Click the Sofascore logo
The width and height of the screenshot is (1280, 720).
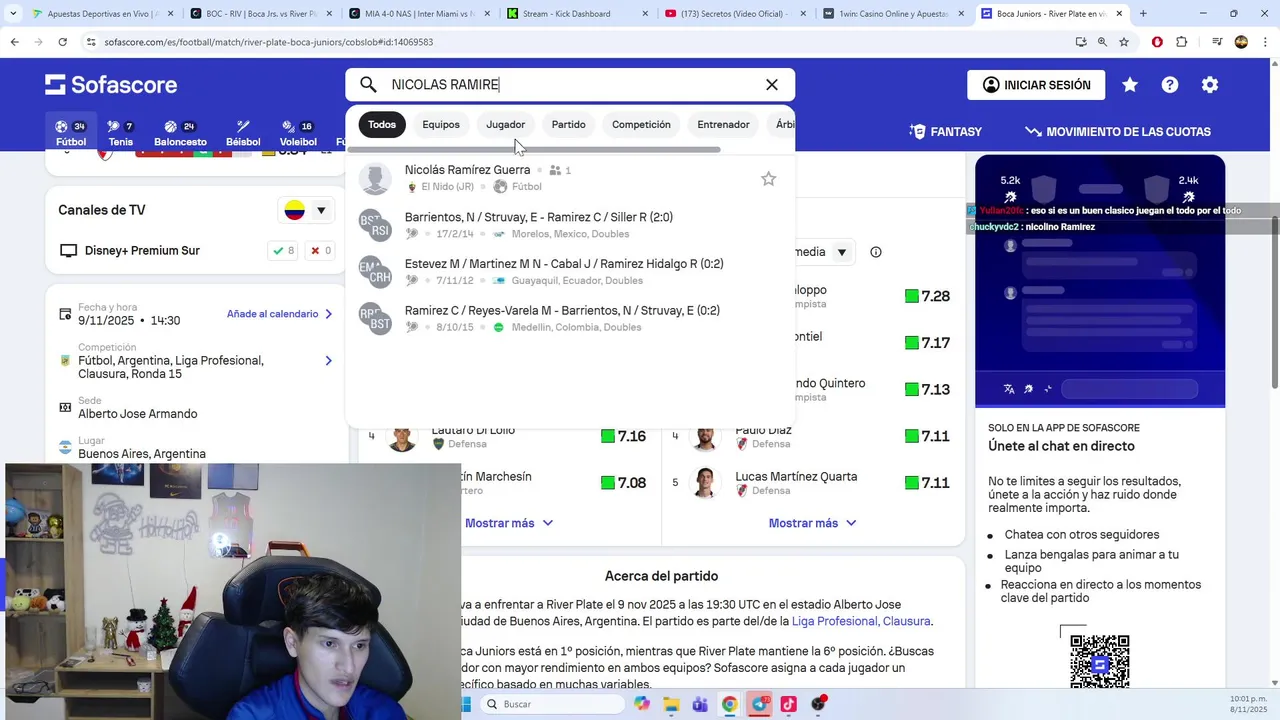(x=111, y=85)
